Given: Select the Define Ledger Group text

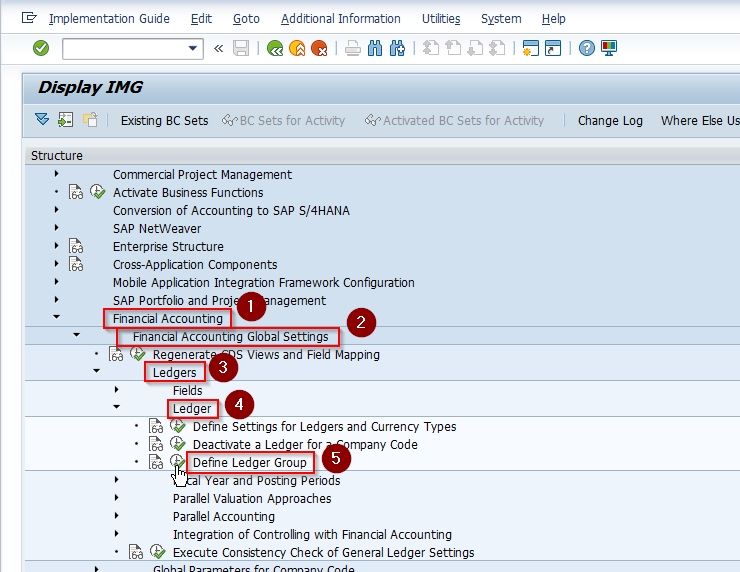Looking at the screenshot, I should pyautogui.click(x=250, y=463).
